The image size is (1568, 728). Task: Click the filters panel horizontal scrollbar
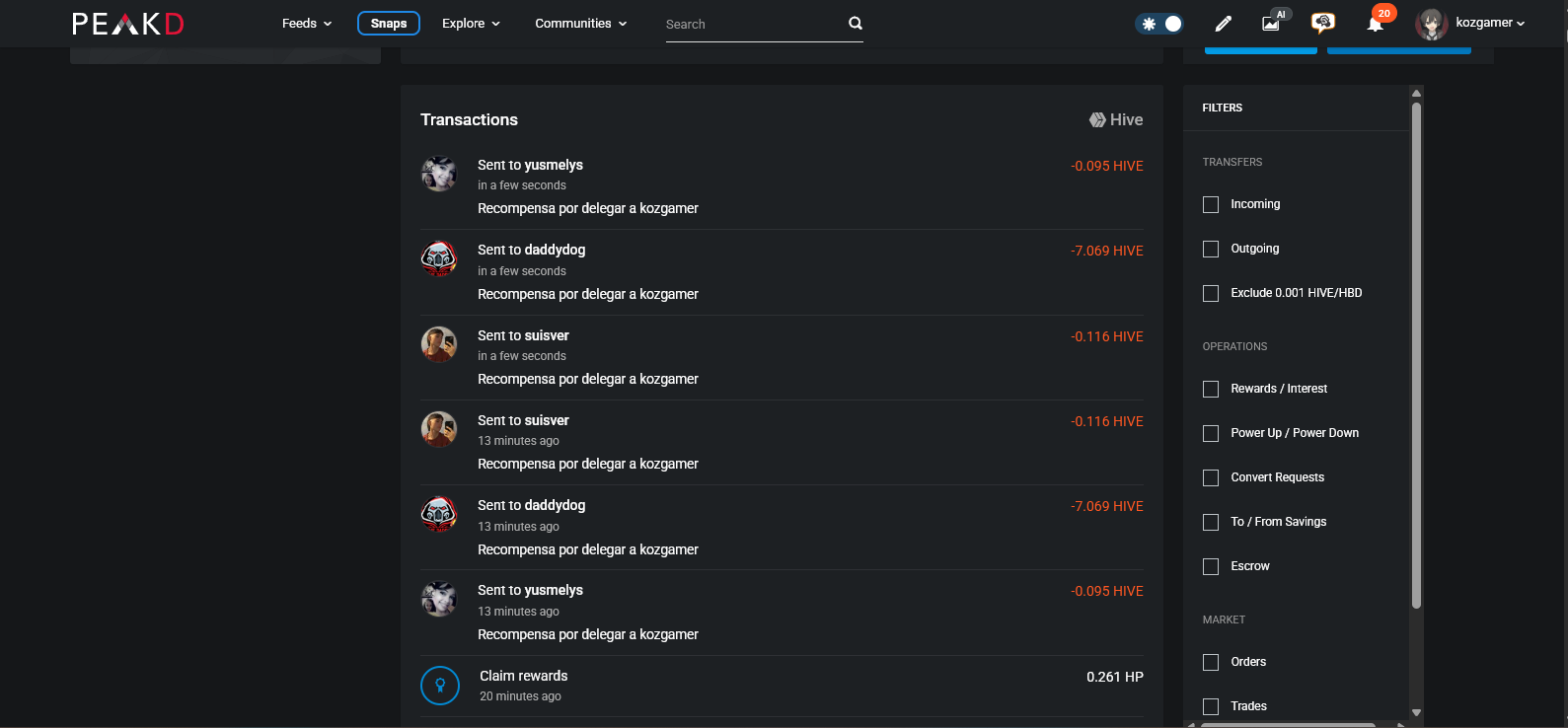[x=1288, y=725]
